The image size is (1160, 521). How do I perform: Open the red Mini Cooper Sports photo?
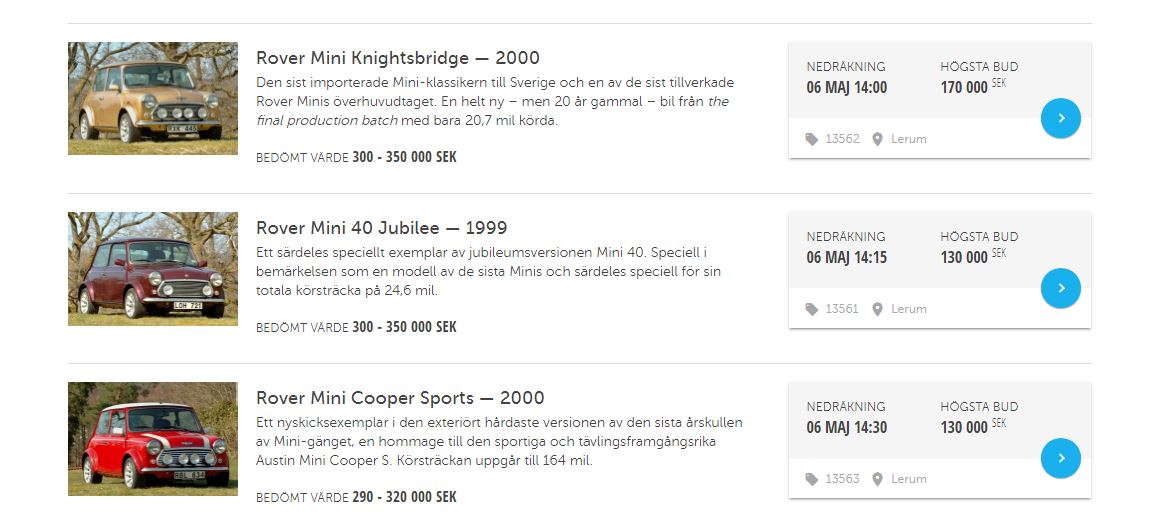click(153, 438)
